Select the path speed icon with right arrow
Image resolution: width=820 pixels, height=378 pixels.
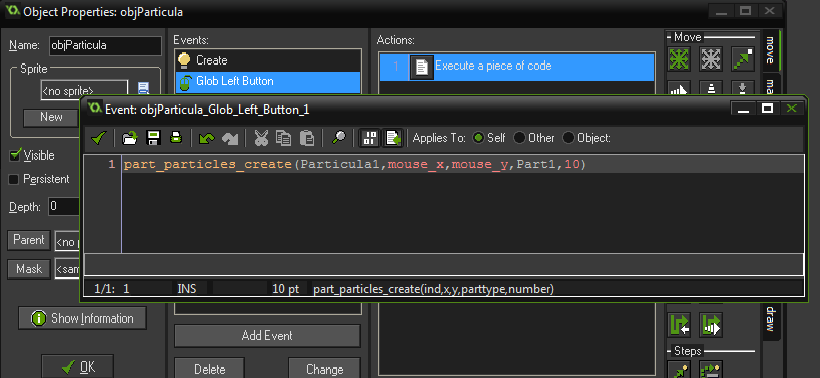(x=711, y=324)
